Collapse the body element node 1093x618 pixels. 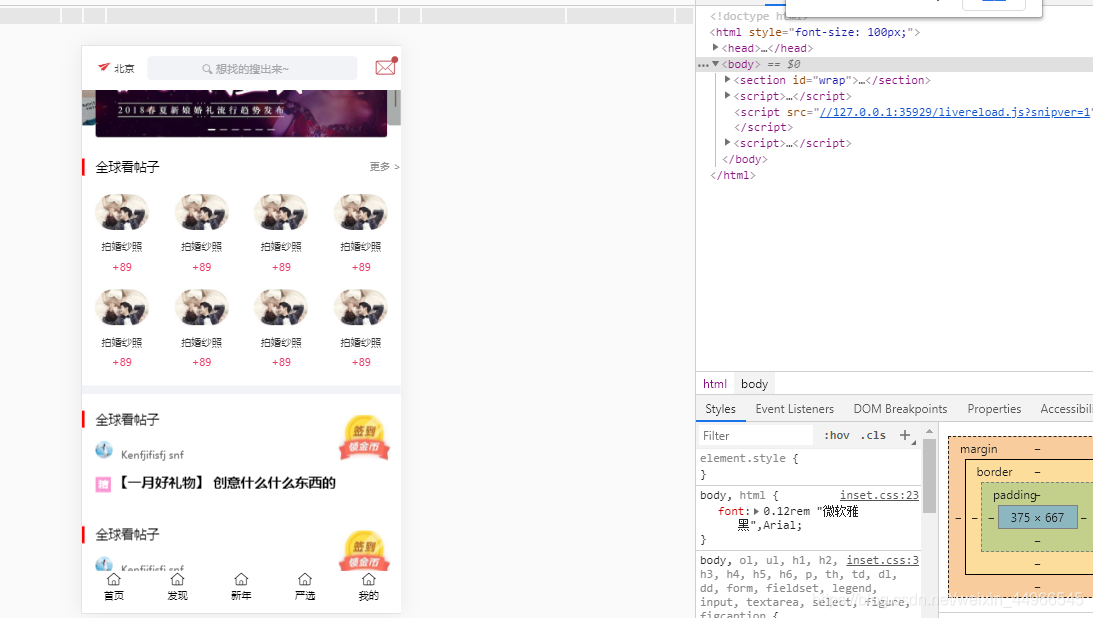point(715,63)
